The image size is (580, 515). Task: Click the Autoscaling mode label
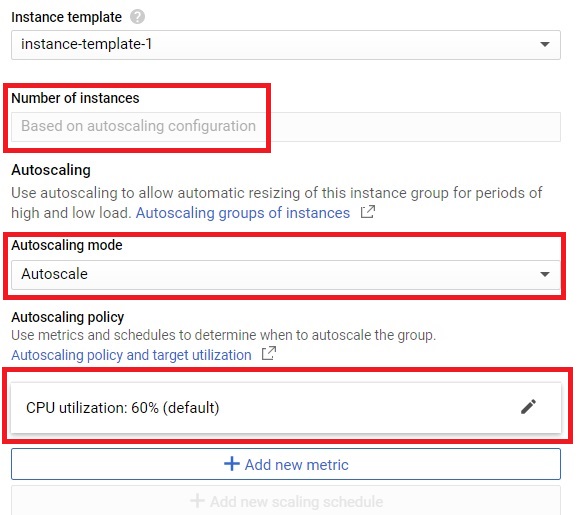tap(67, 245)
